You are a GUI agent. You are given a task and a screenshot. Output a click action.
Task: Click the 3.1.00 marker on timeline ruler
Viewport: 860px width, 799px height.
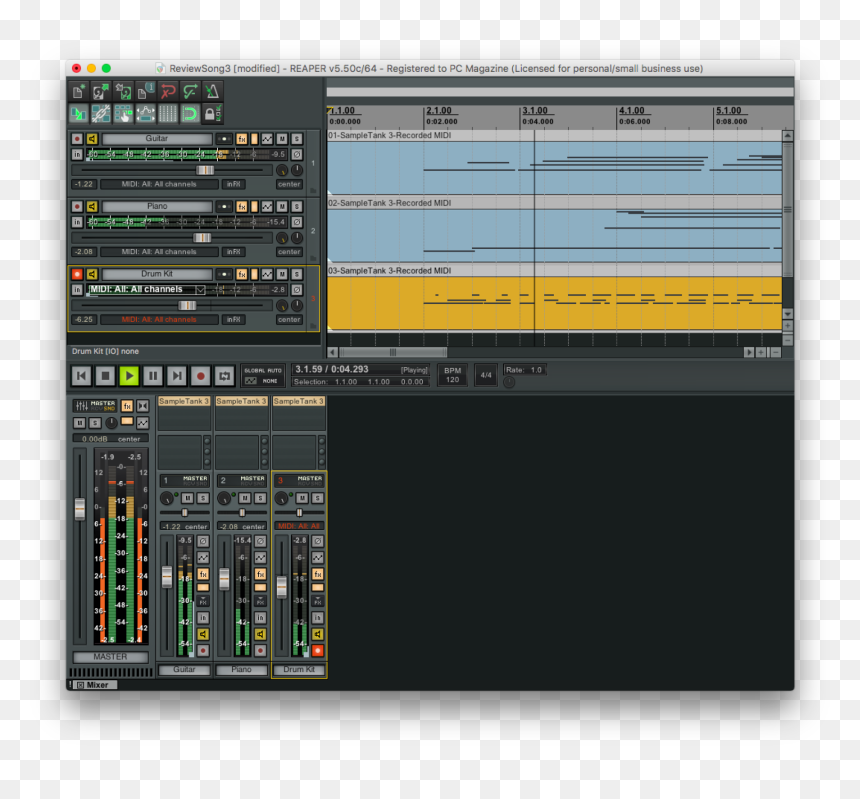[x=535, y=111]
